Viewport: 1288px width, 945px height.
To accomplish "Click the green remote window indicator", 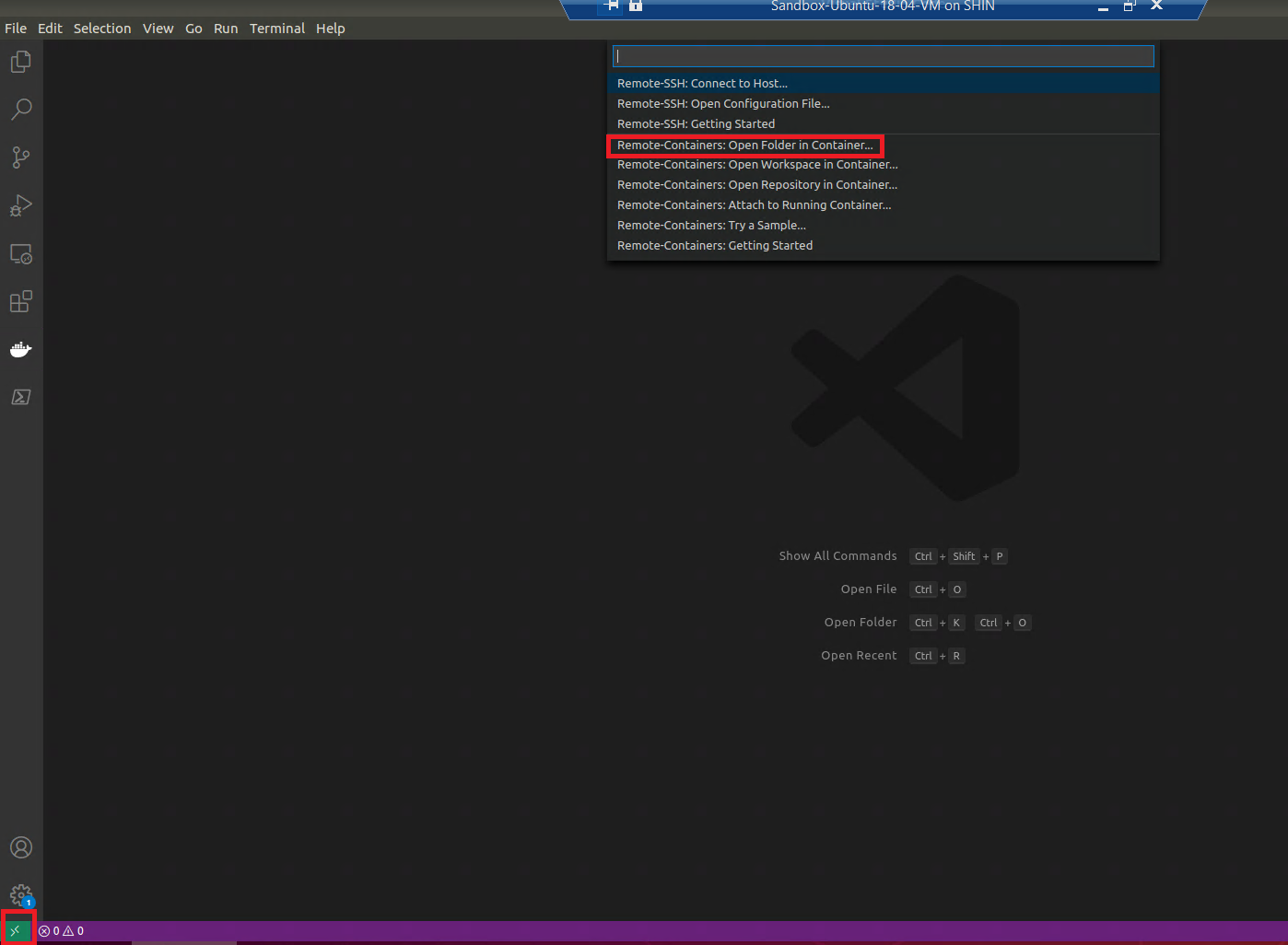I will click(16, 930).
